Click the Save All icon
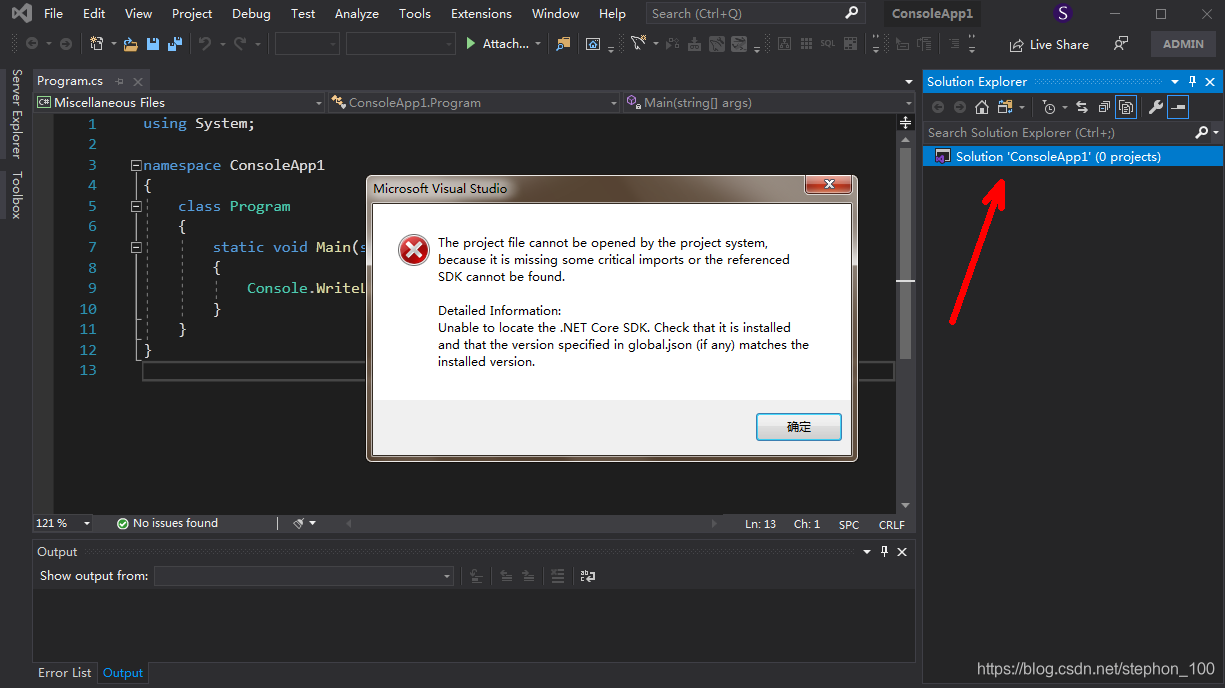 (175, 44)
